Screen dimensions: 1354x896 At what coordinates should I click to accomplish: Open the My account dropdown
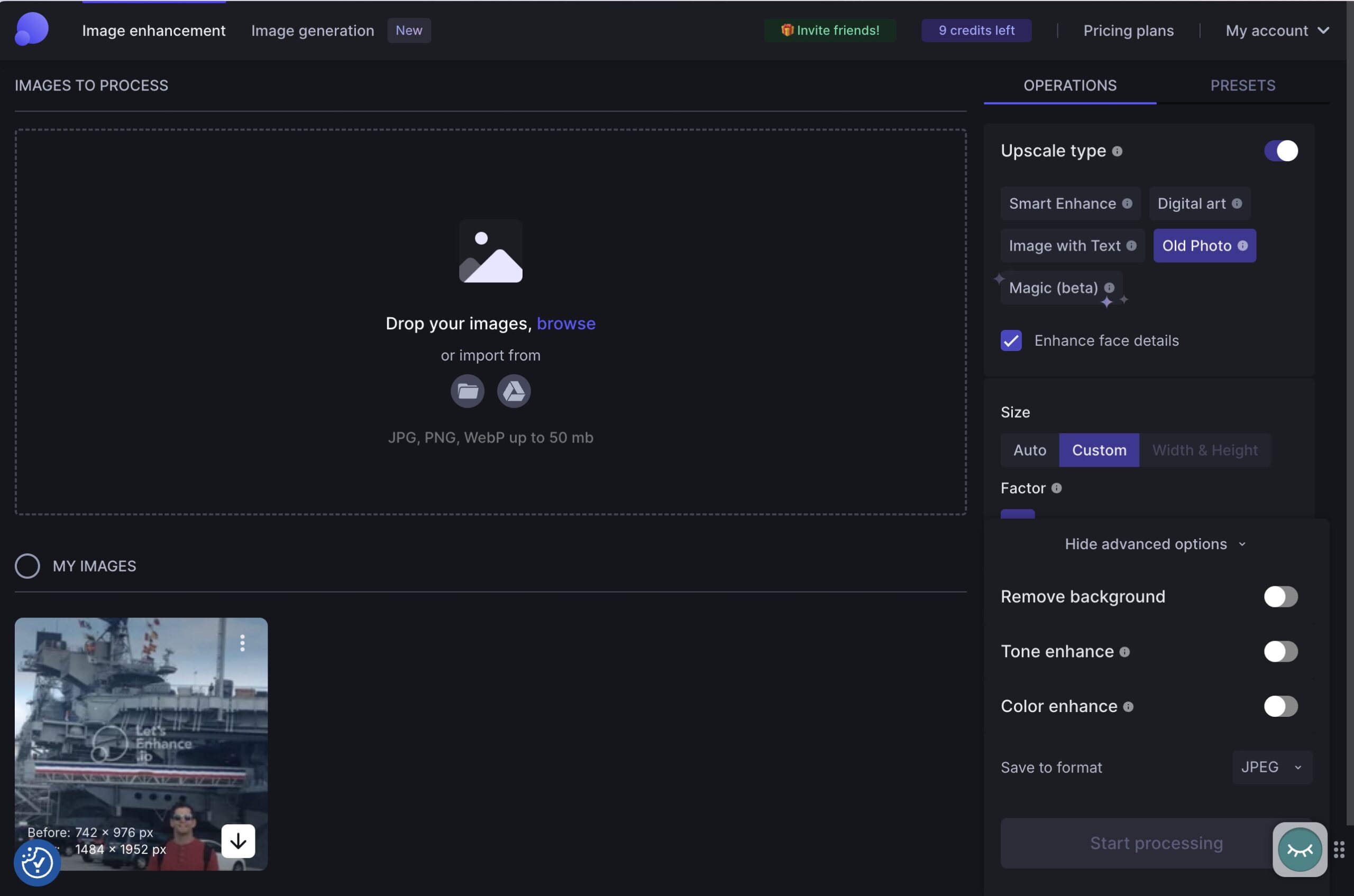point(1276,30)
